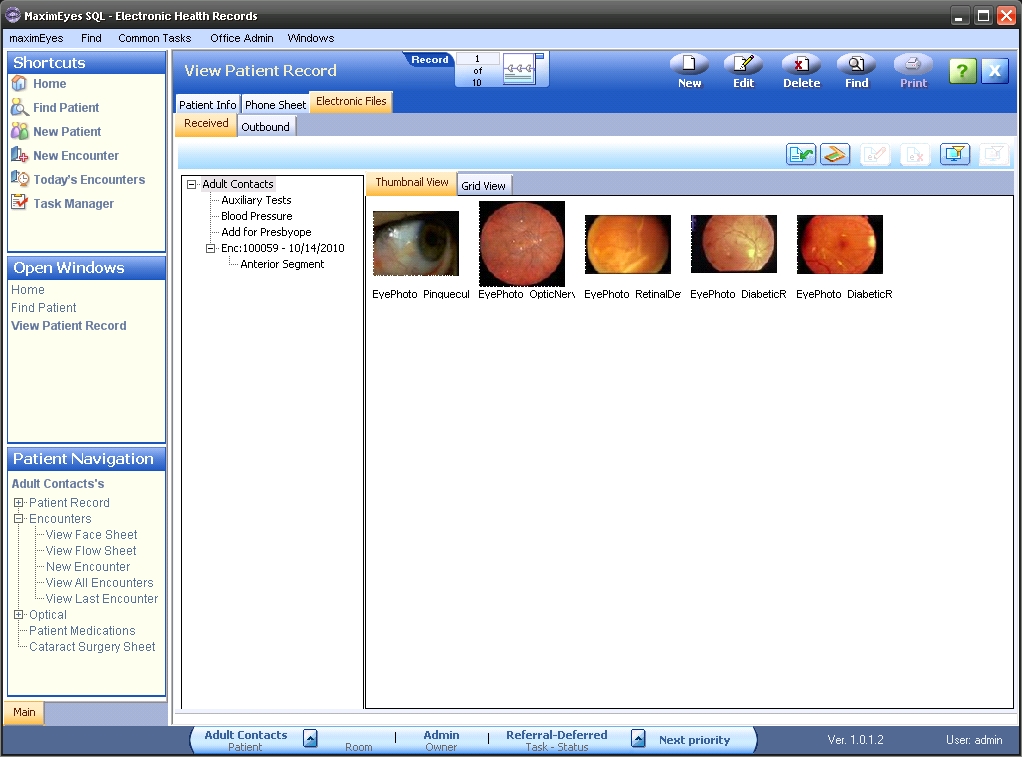Image resolution: width=1022 pixels, height=757 pixels.
Task: Select the Electronic Files tab
Action: coord(351,101)
